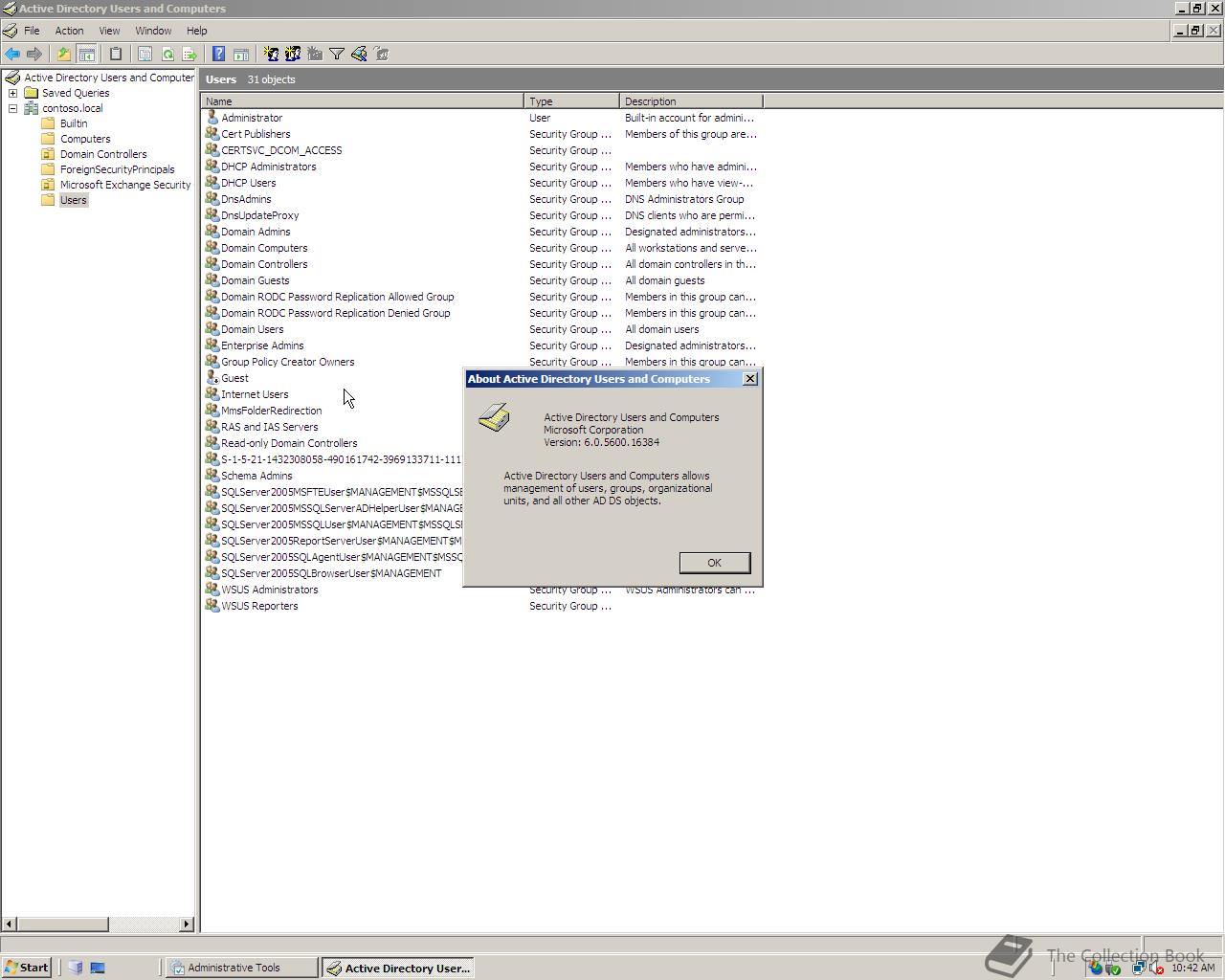
Task: Click the Export List toolbar icon
Action: click(x=189, y=55)
